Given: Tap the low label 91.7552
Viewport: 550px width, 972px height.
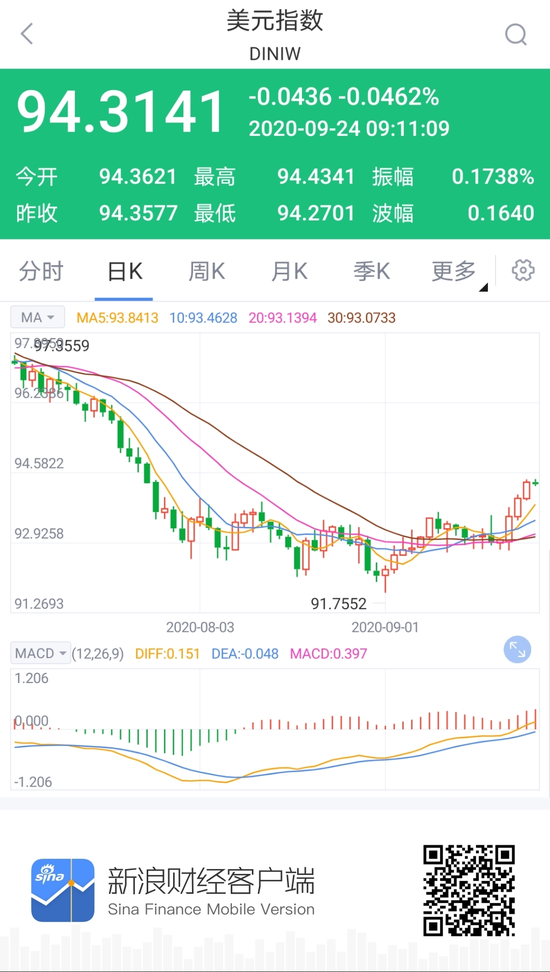Looking at the screenshot, I should pos(339,603).
